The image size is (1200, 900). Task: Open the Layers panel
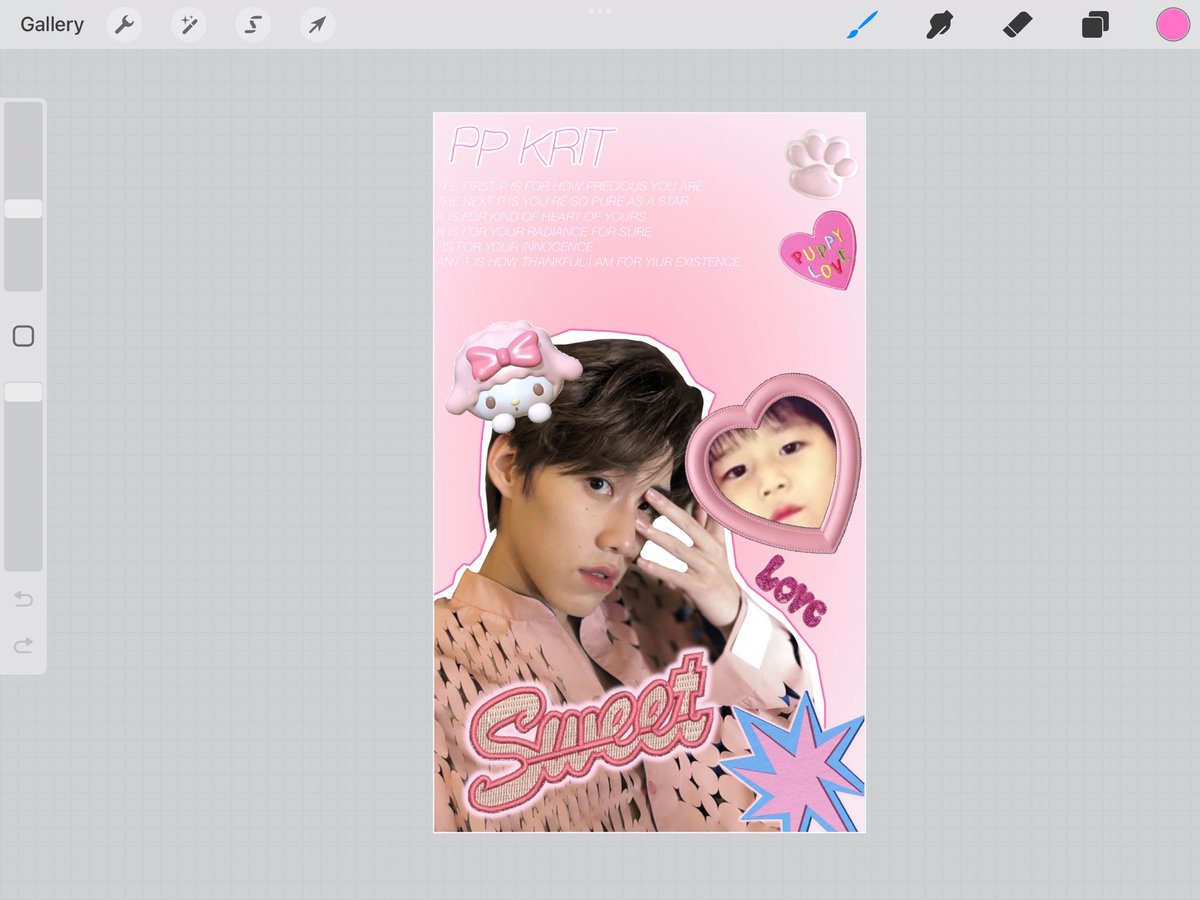pos(1095,25)
